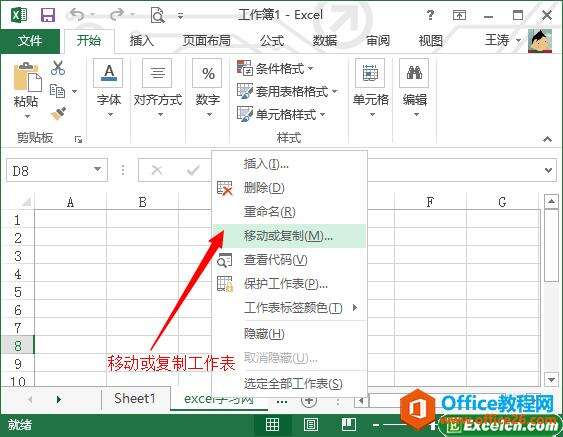Open print preview from the quick access toolbar
Image resolution: width=563 pixels, height=437 pixels.
coord(158,15)
